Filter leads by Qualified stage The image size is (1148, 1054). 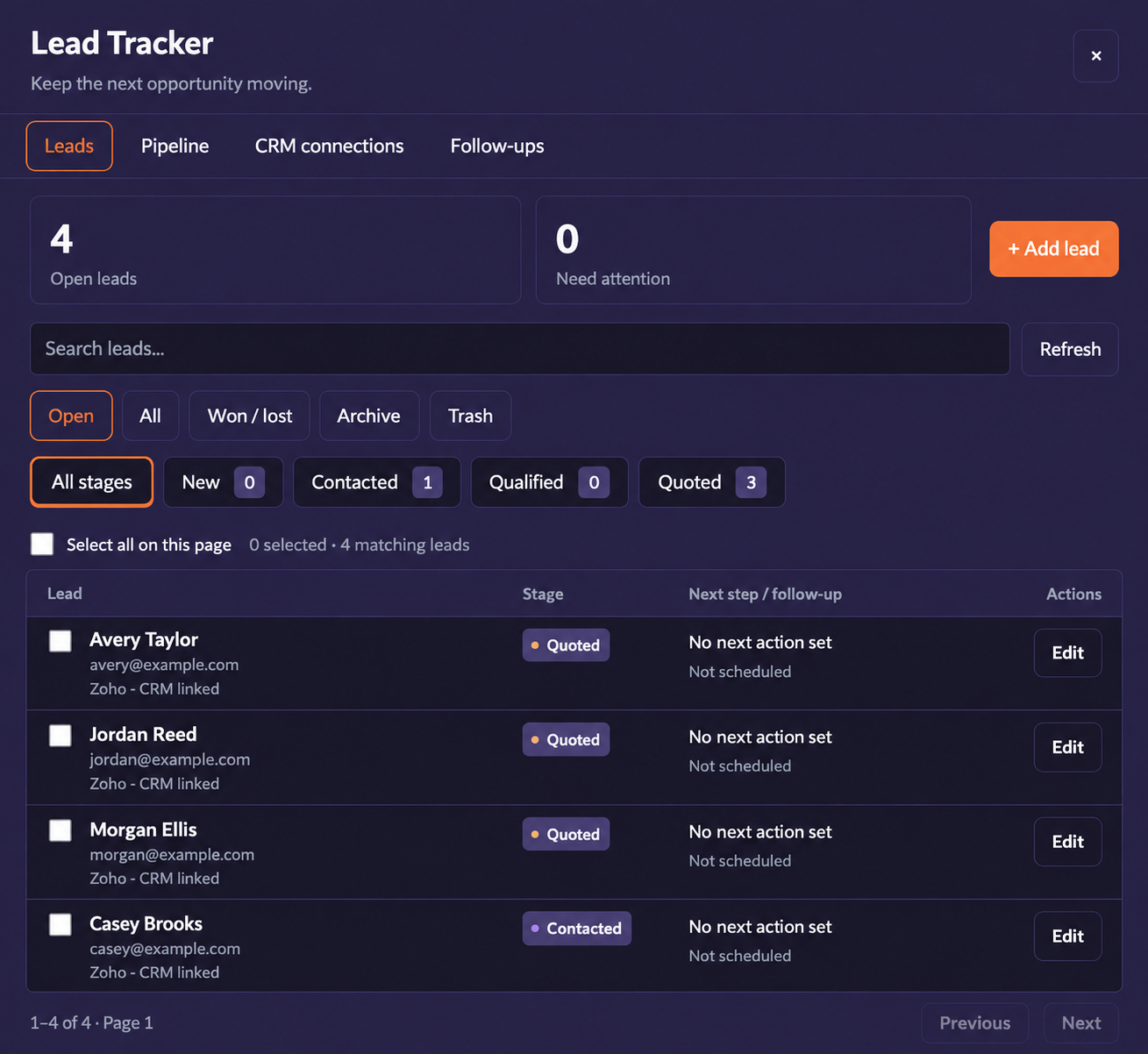point(550,482)
